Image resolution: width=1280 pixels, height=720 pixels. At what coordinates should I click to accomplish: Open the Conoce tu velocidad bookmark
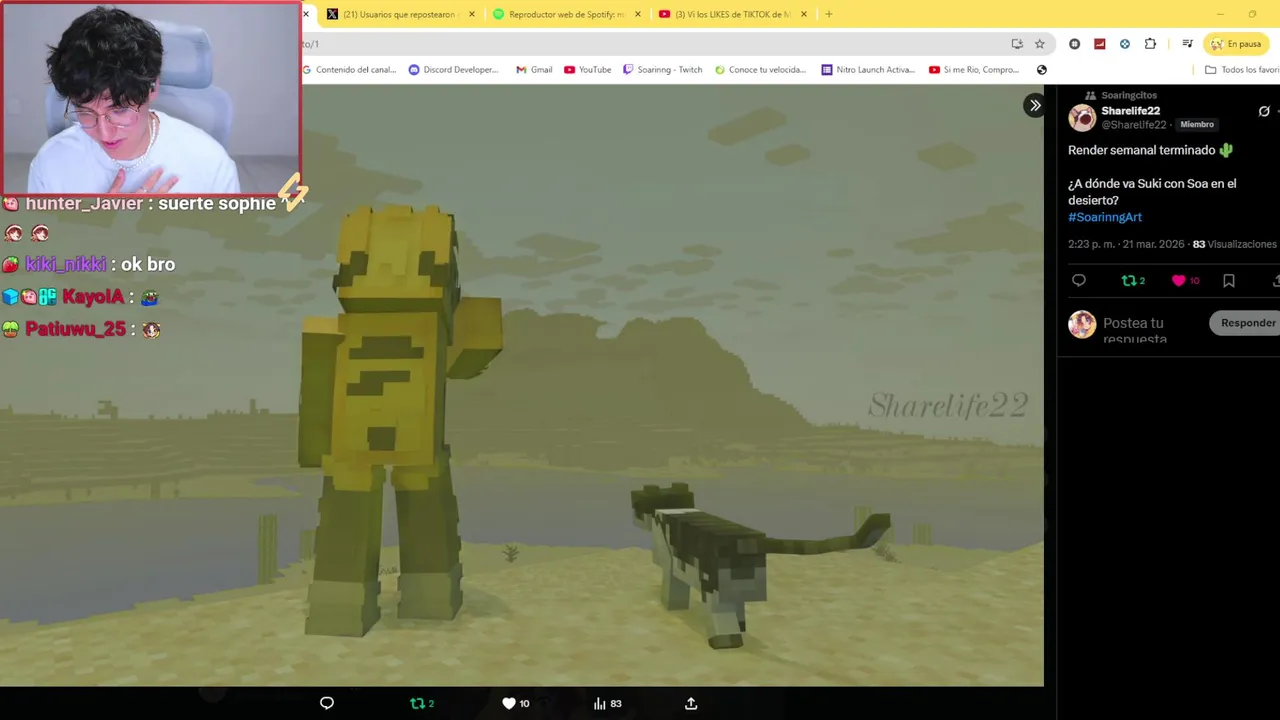click(760, 70)
